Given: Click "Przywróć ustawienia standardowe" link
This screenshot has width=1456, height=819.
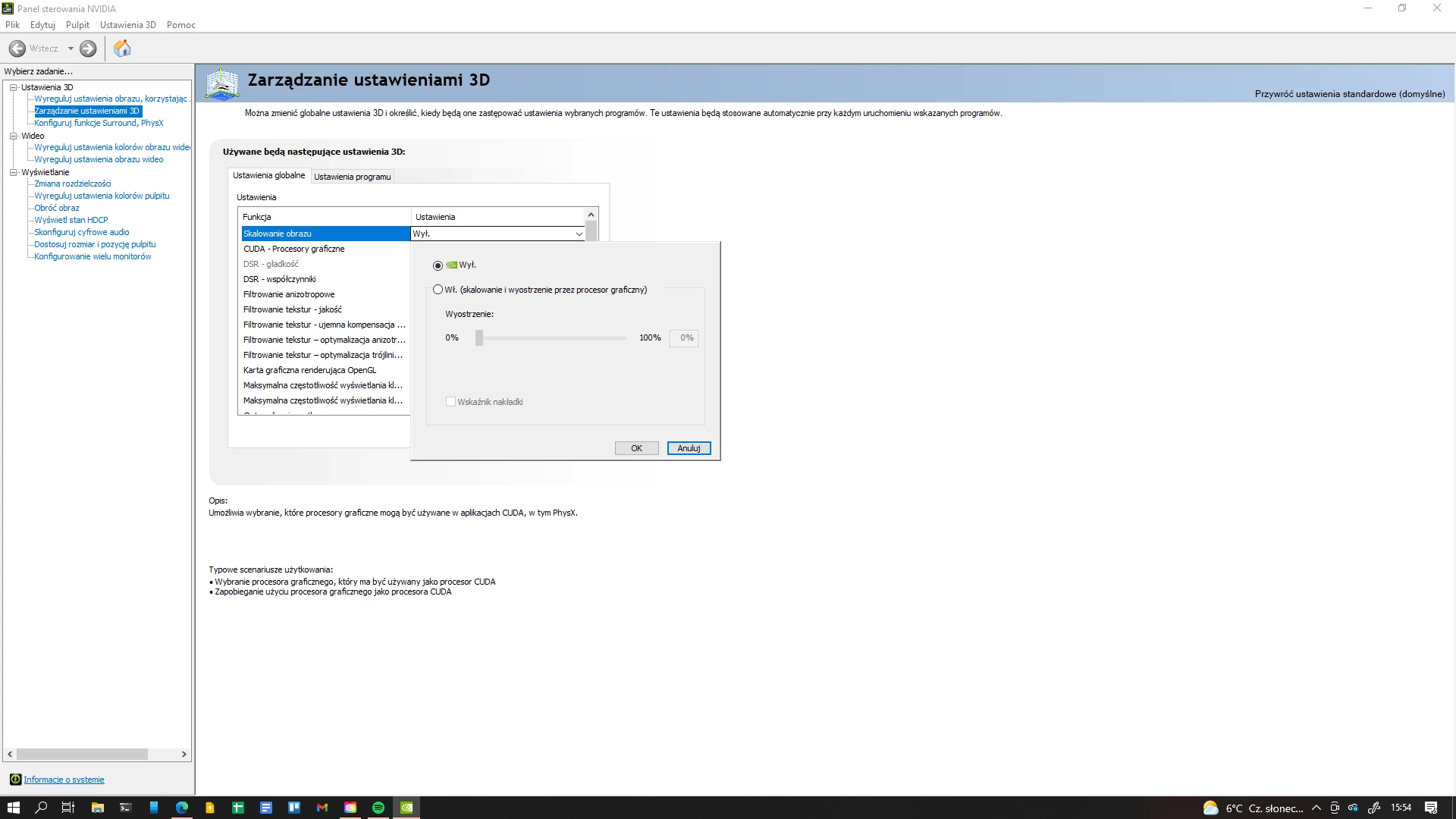Looking at the screenshot, I should (x=1349, y=94).
